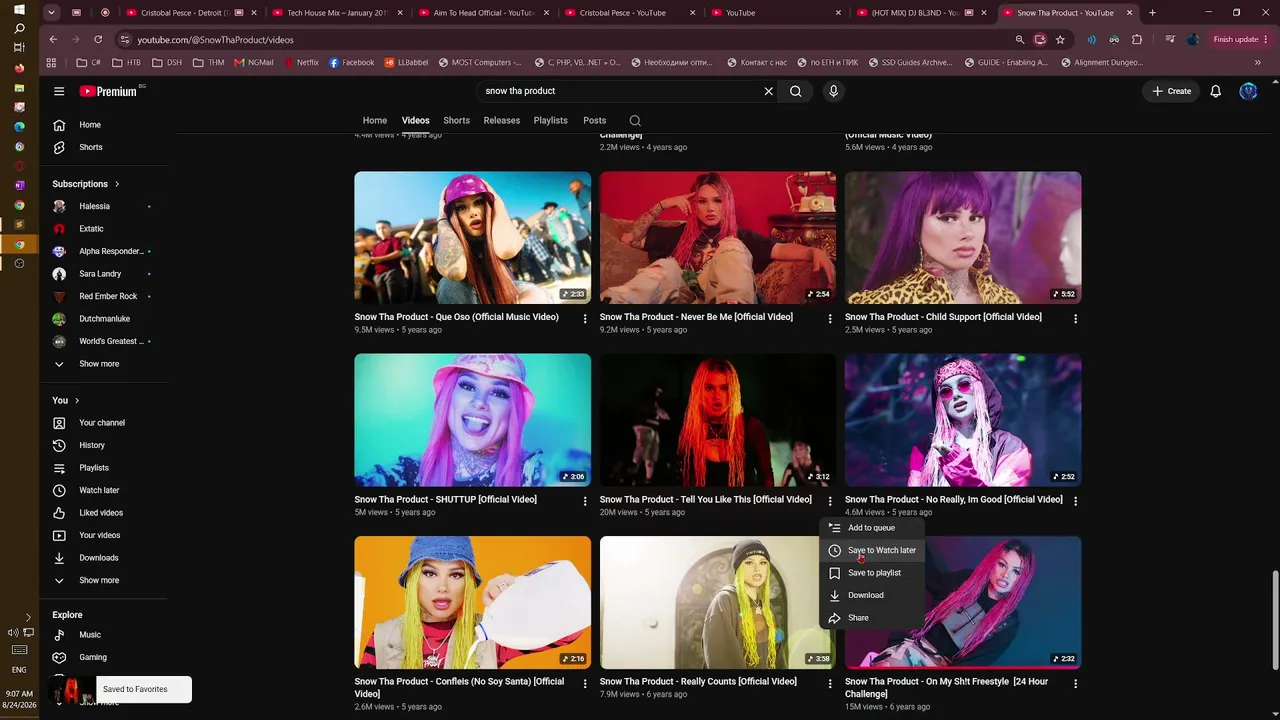Open the Tell You Like This video title
The image size is (1280, 720).
coord(706,499)
